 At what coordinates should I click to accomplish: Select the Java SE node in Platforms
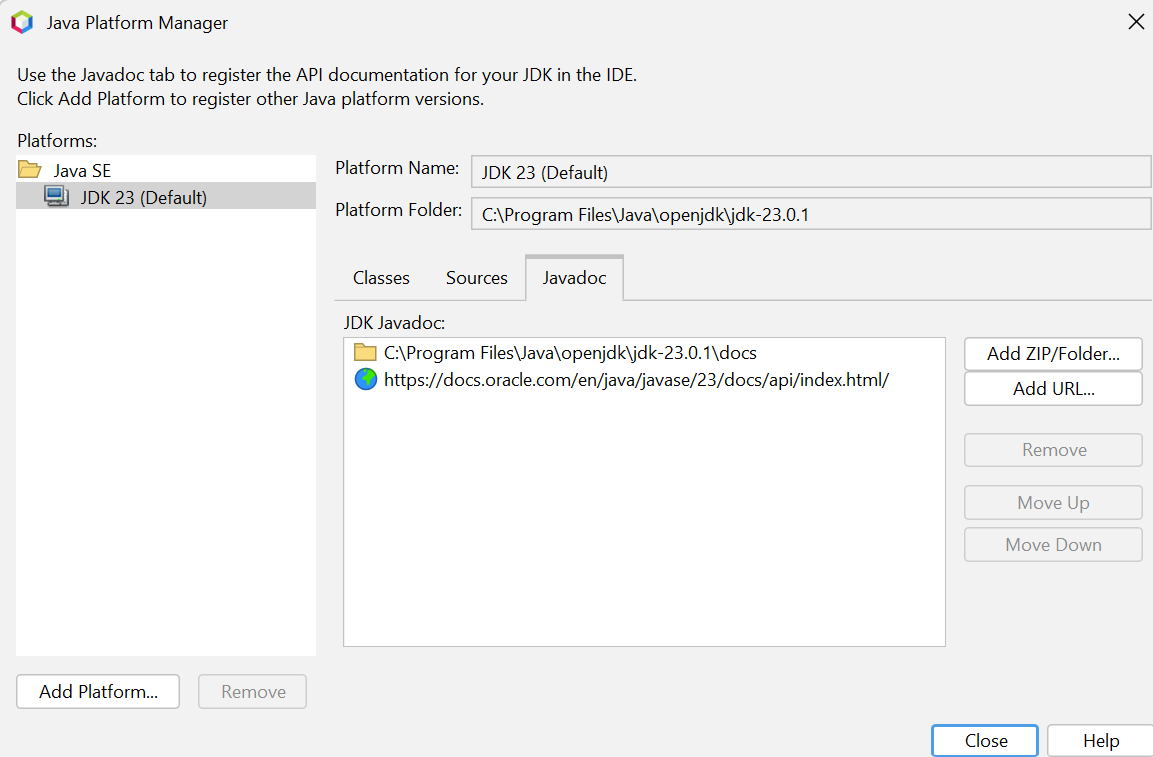[x=82, y=171]
